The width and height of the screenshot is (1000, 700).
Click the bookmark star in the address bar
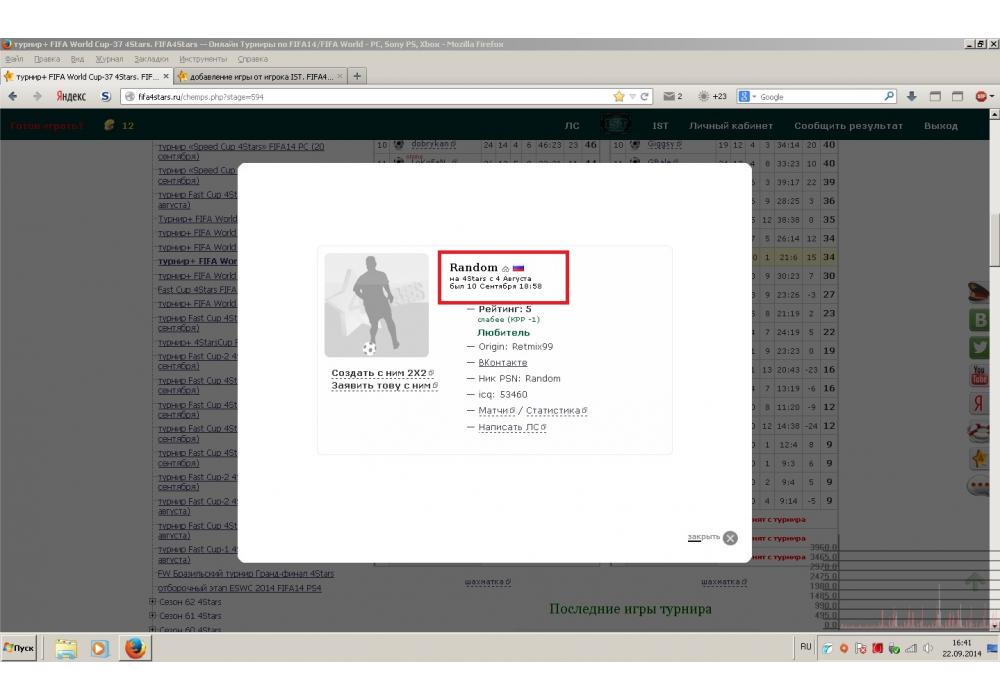click(x=619, y=97)
